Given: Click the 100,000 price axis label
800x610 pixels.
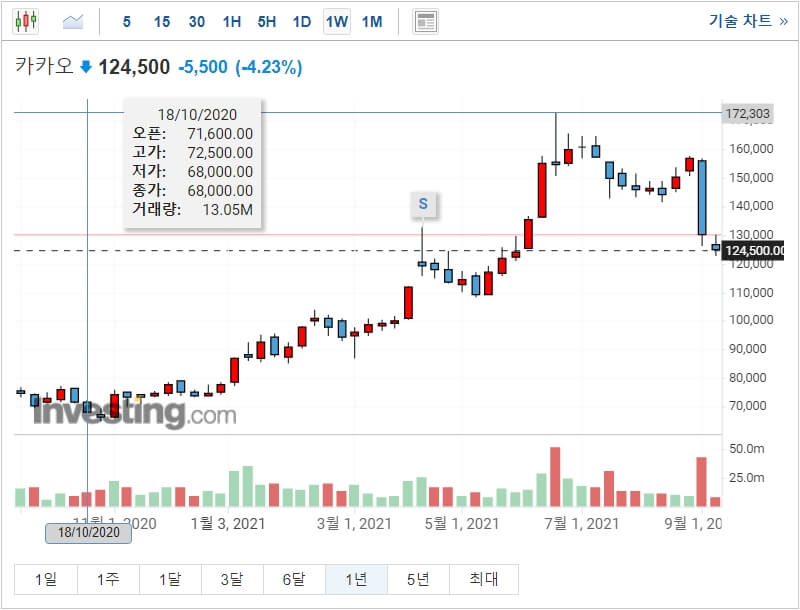Looking at the screenshot, I should coord(751,320).
